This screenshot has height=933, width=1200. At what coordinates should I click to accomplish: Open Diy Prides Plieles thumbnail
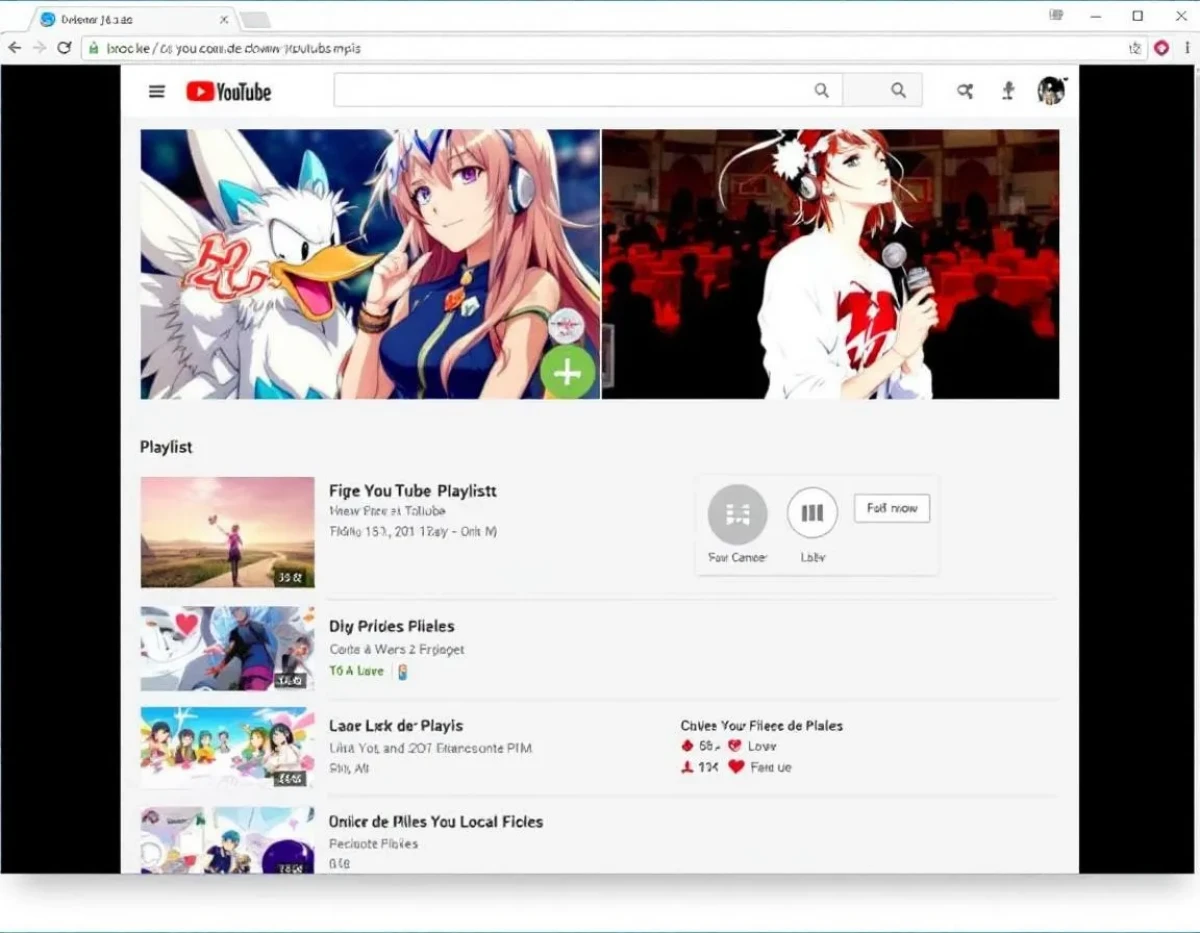pos(228,648)
